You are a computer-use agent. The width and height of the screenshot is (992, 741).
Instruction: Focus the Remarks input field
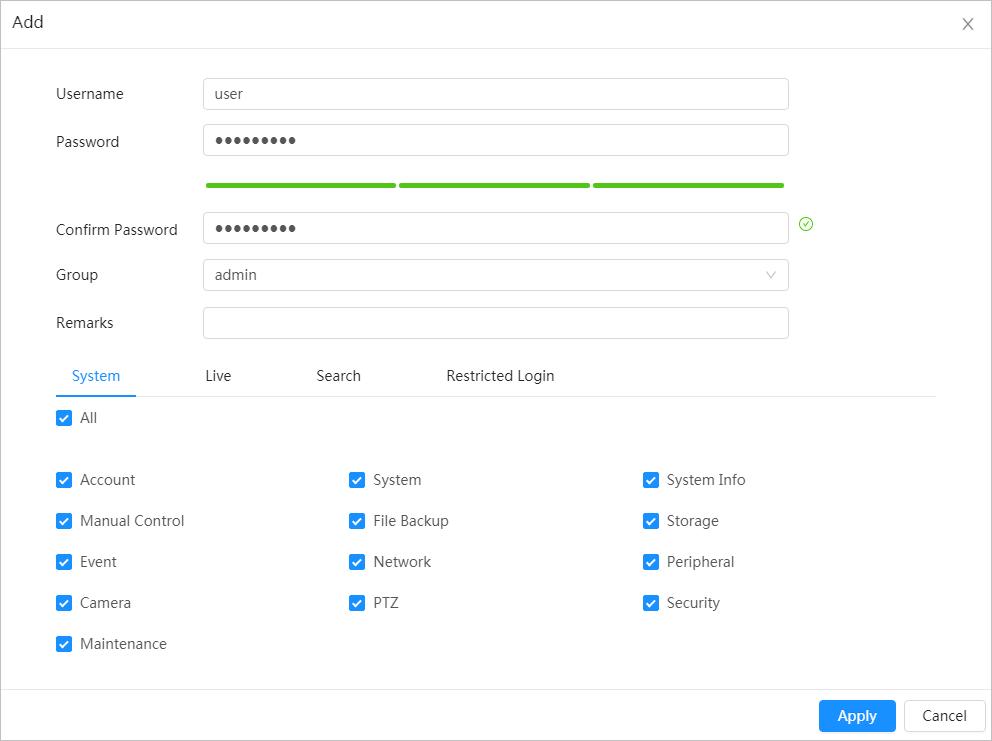(495, 323)
